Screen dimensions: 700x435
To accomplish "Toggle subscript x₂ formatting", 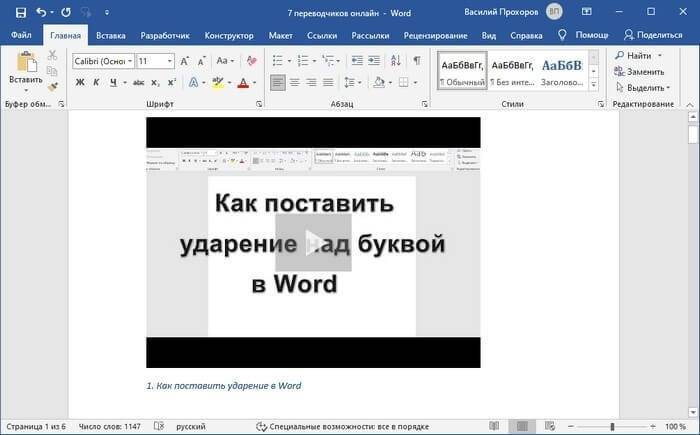I will (155, 83).
